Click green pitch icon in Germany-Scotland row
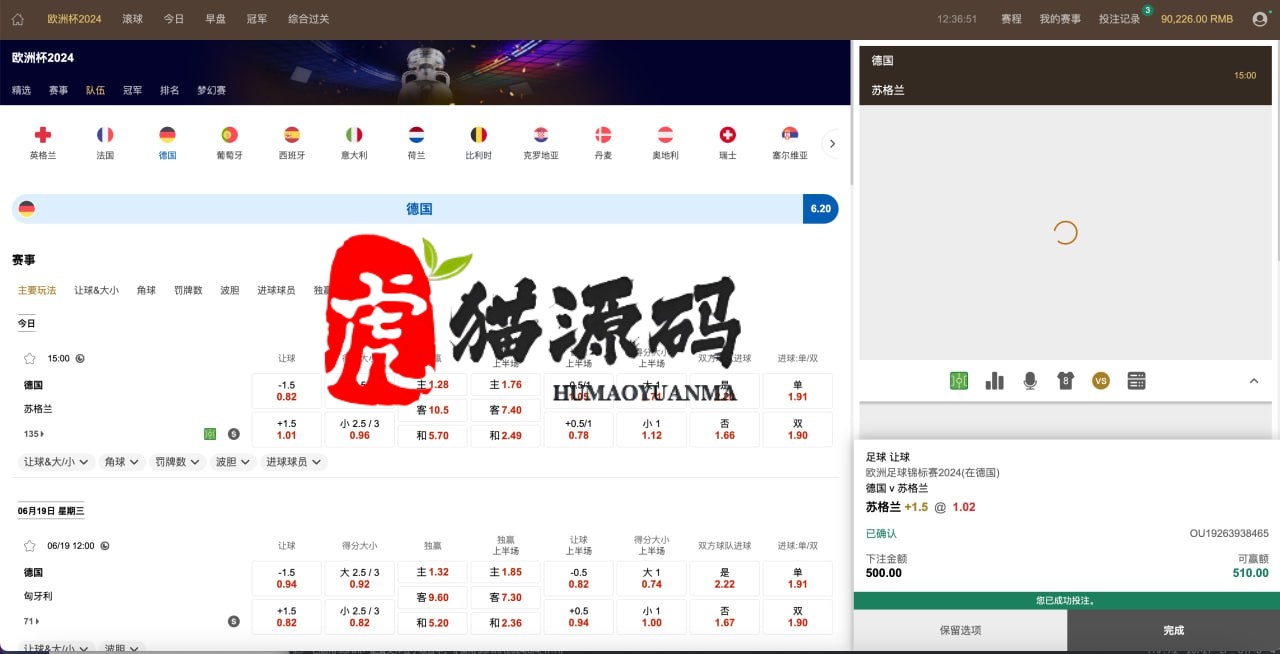Screen dimensions: 1280x654 point(210,434)
